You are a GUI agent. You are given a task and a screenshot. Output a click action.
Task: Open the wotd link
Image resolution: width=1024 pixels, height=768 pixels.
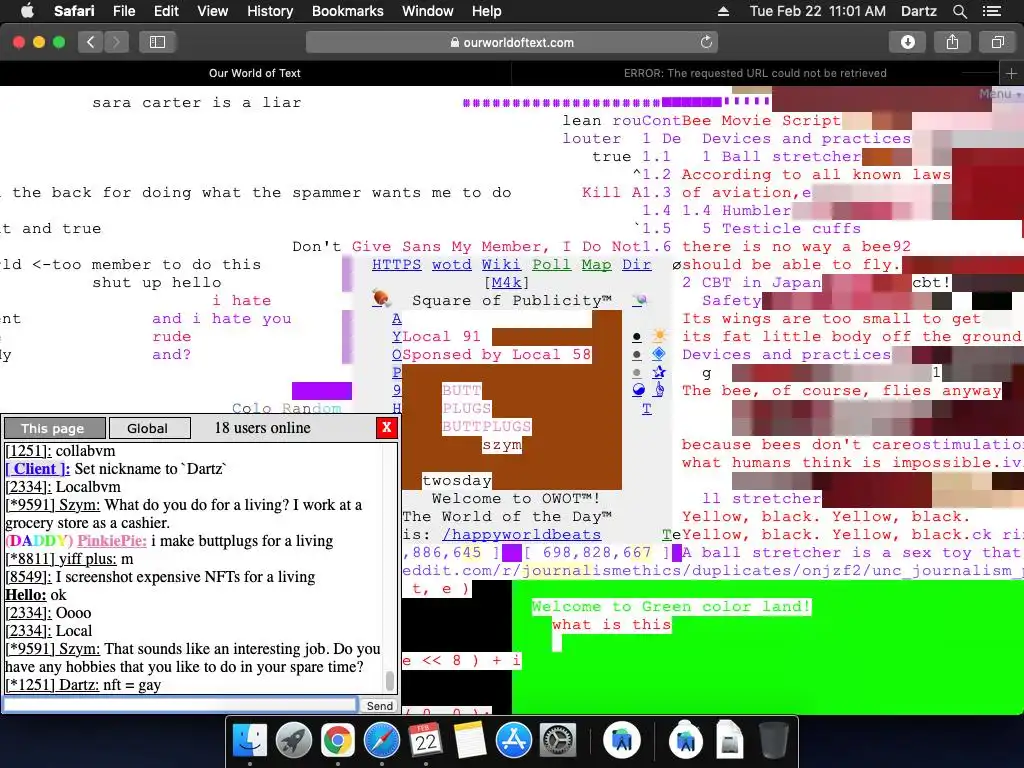pyautogui.click(x=451, y=264)
